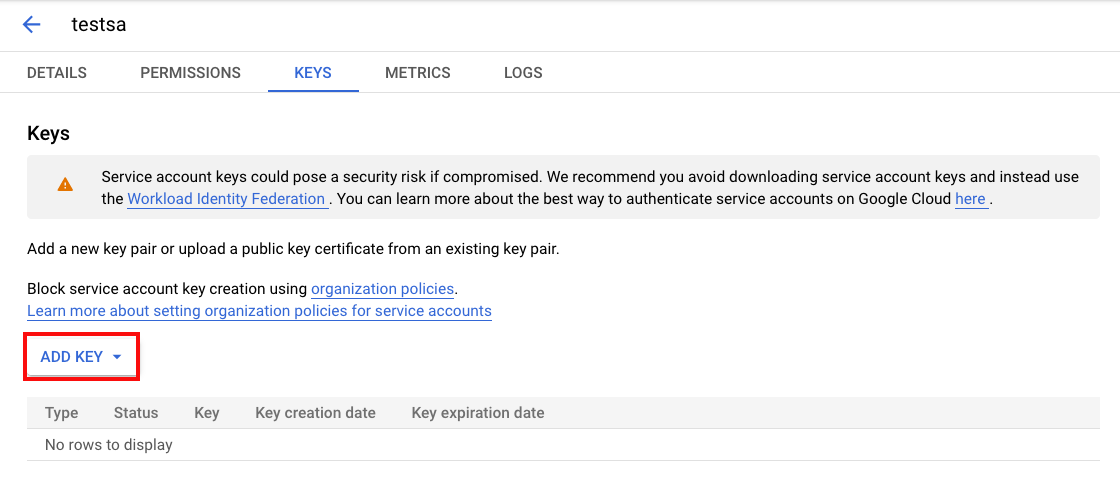Click the back arrow icon

coord(32,25)
